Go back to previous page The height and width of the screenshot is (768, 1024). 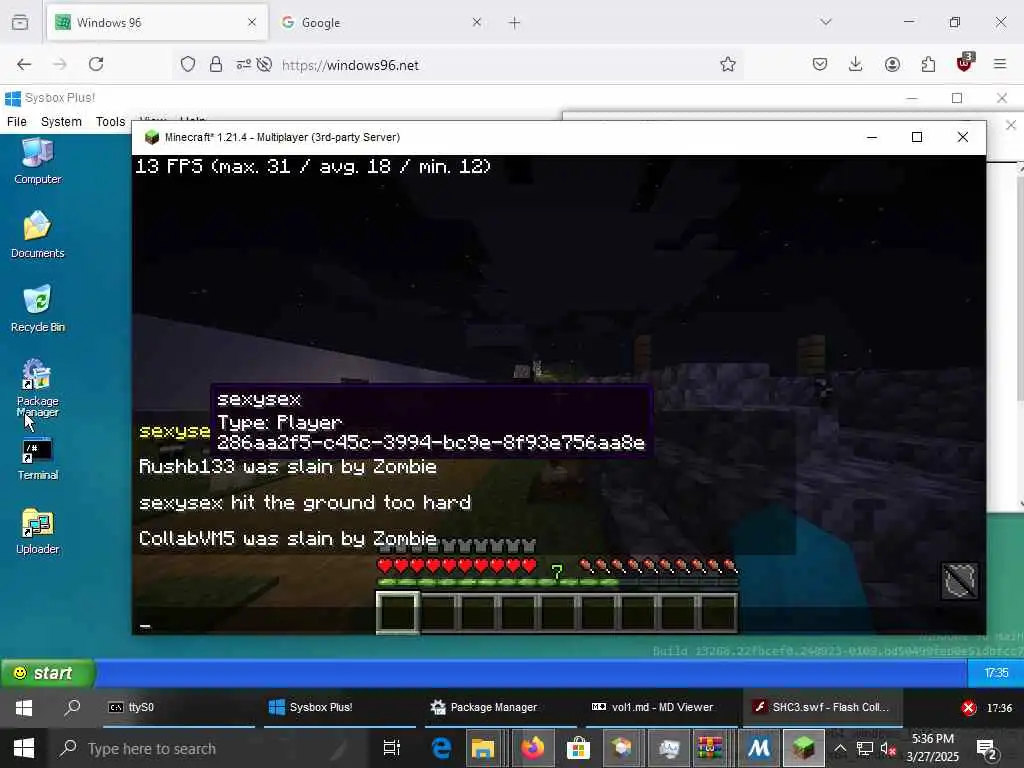[24, 64]
